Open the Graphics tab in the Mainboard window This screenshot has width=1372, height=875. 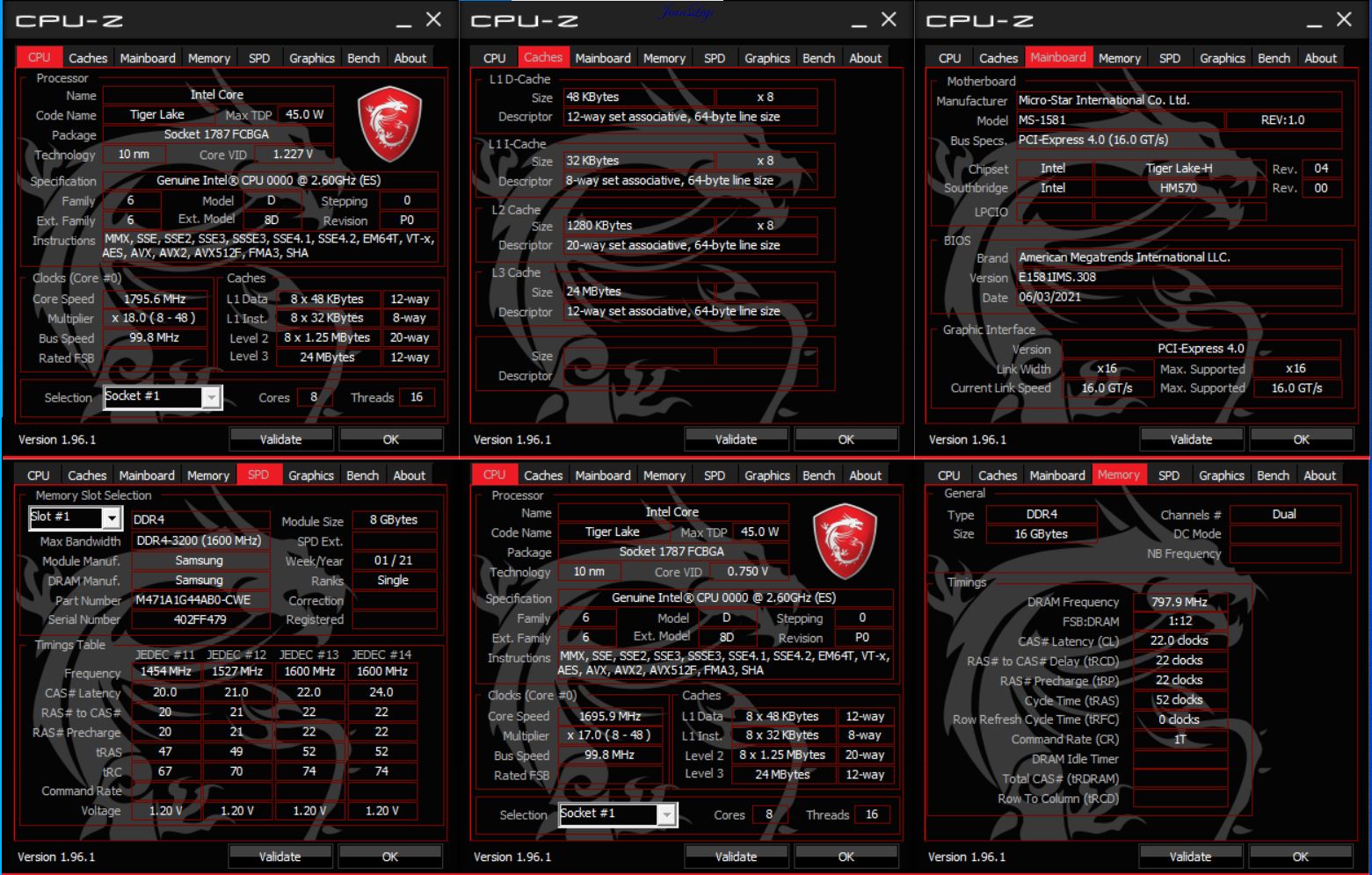pos(1223,58)
